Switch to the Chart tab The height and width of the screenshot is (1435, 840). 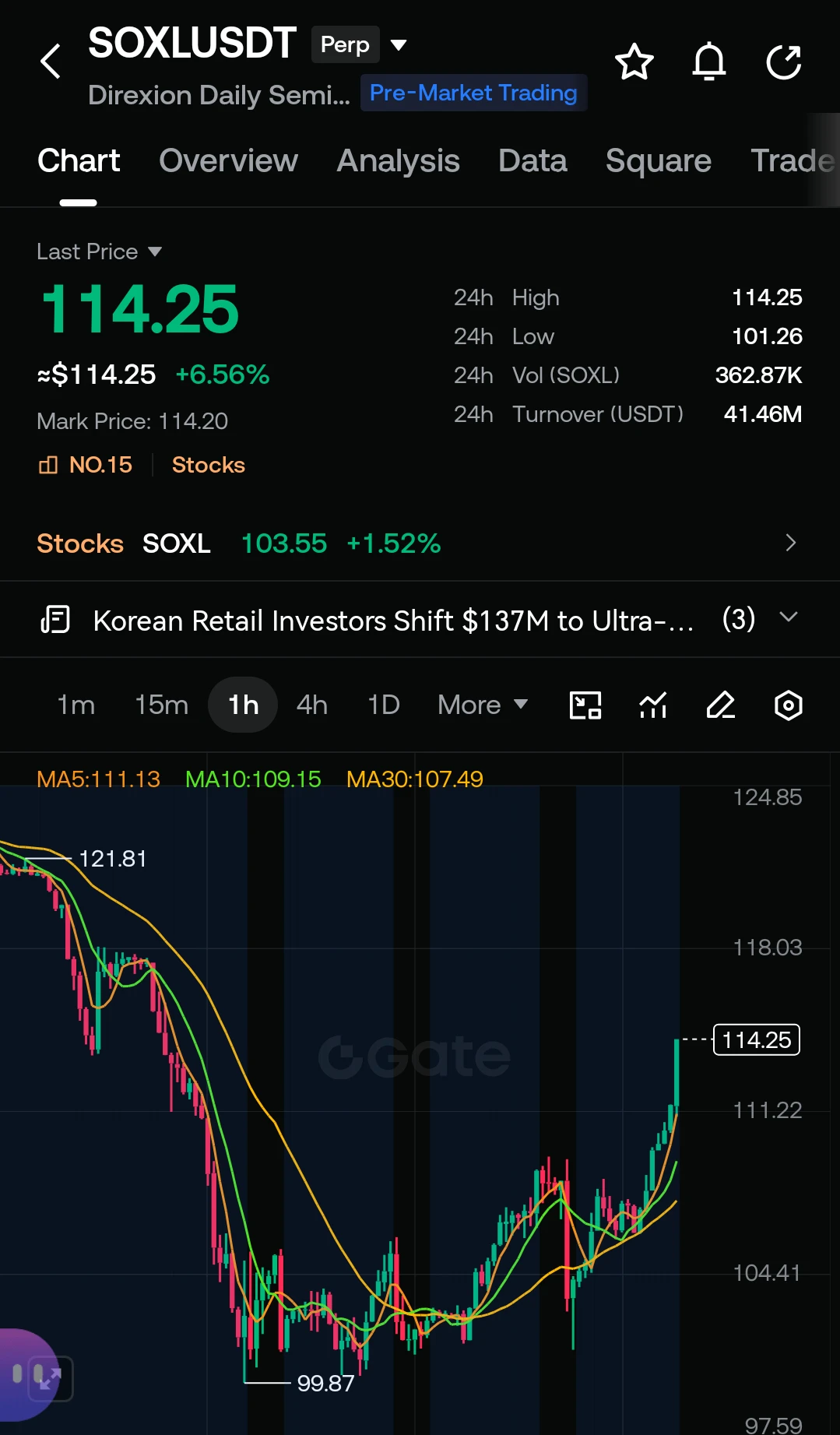point(79,161)
